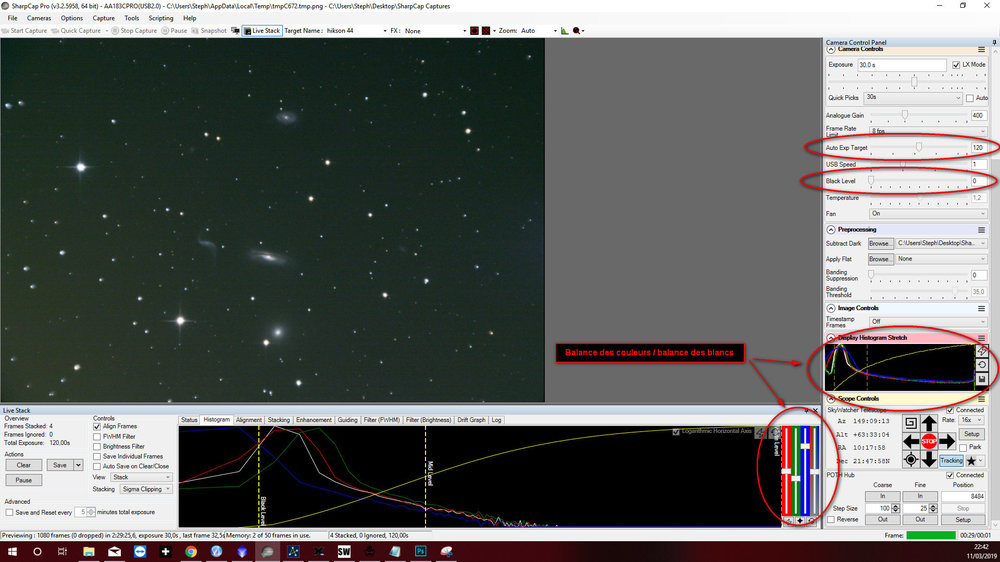Slew the telescope down with the down arrow

[929, 459]
